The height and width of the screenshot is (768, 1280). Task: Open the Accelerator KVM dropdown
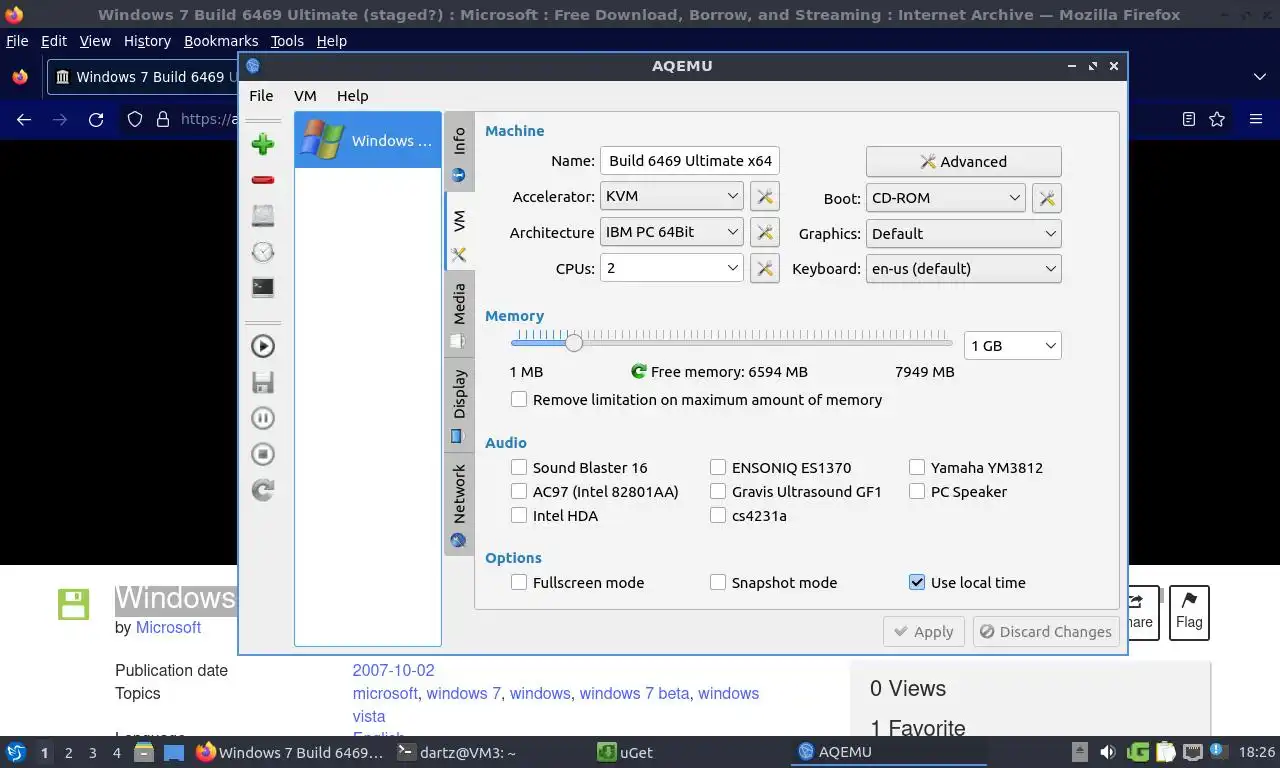(672, 197)
